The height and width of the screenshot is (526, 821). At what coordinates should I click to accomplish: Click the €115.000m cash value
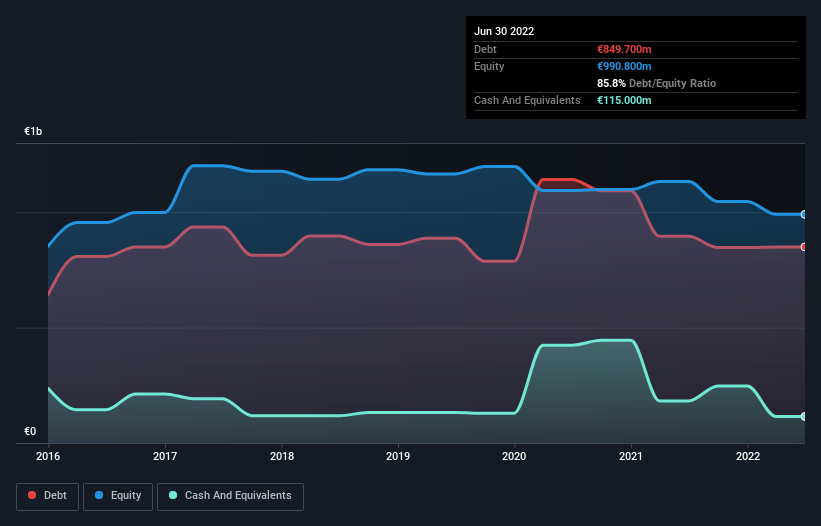624,100
